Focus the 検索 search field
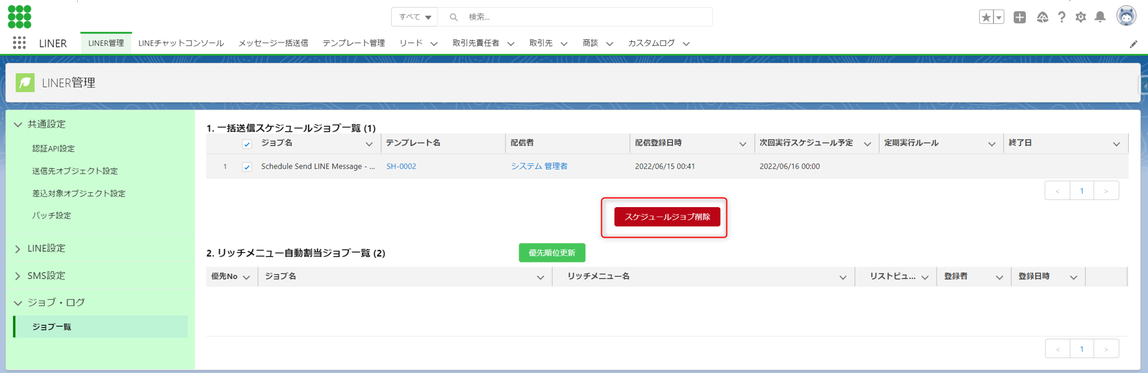This screenshot has height=373, width=1148. coord(575,17)
